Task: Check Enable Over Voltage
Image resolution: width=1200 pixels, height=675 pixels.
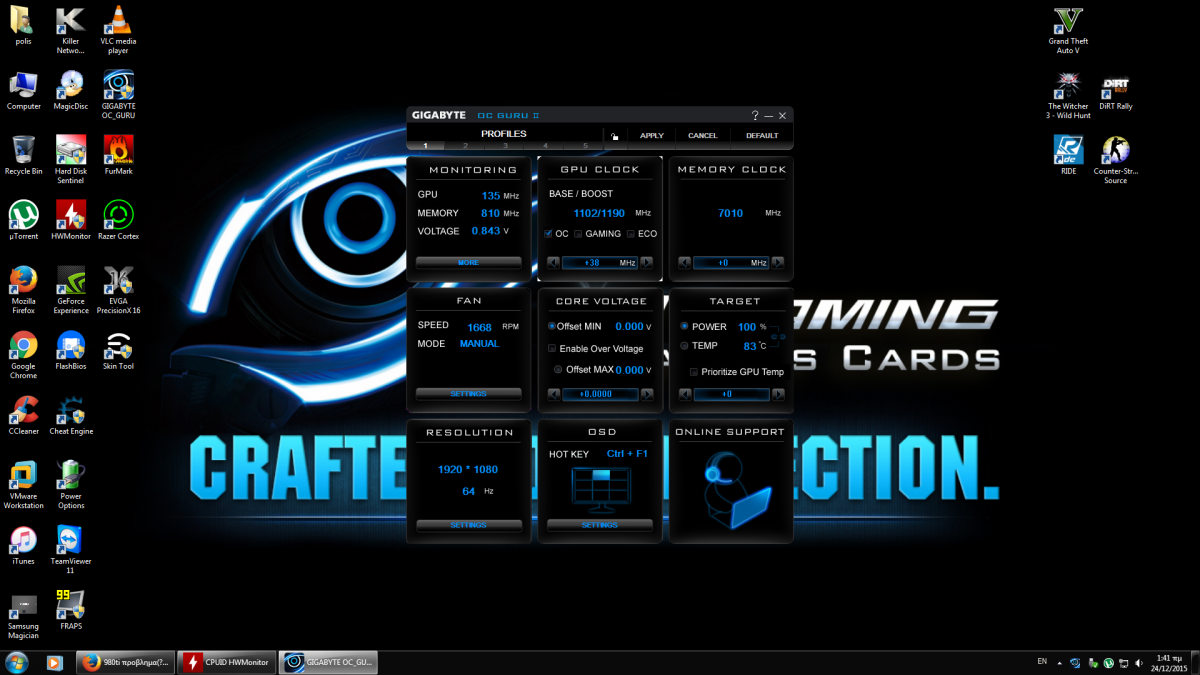Action: point(552,348)
